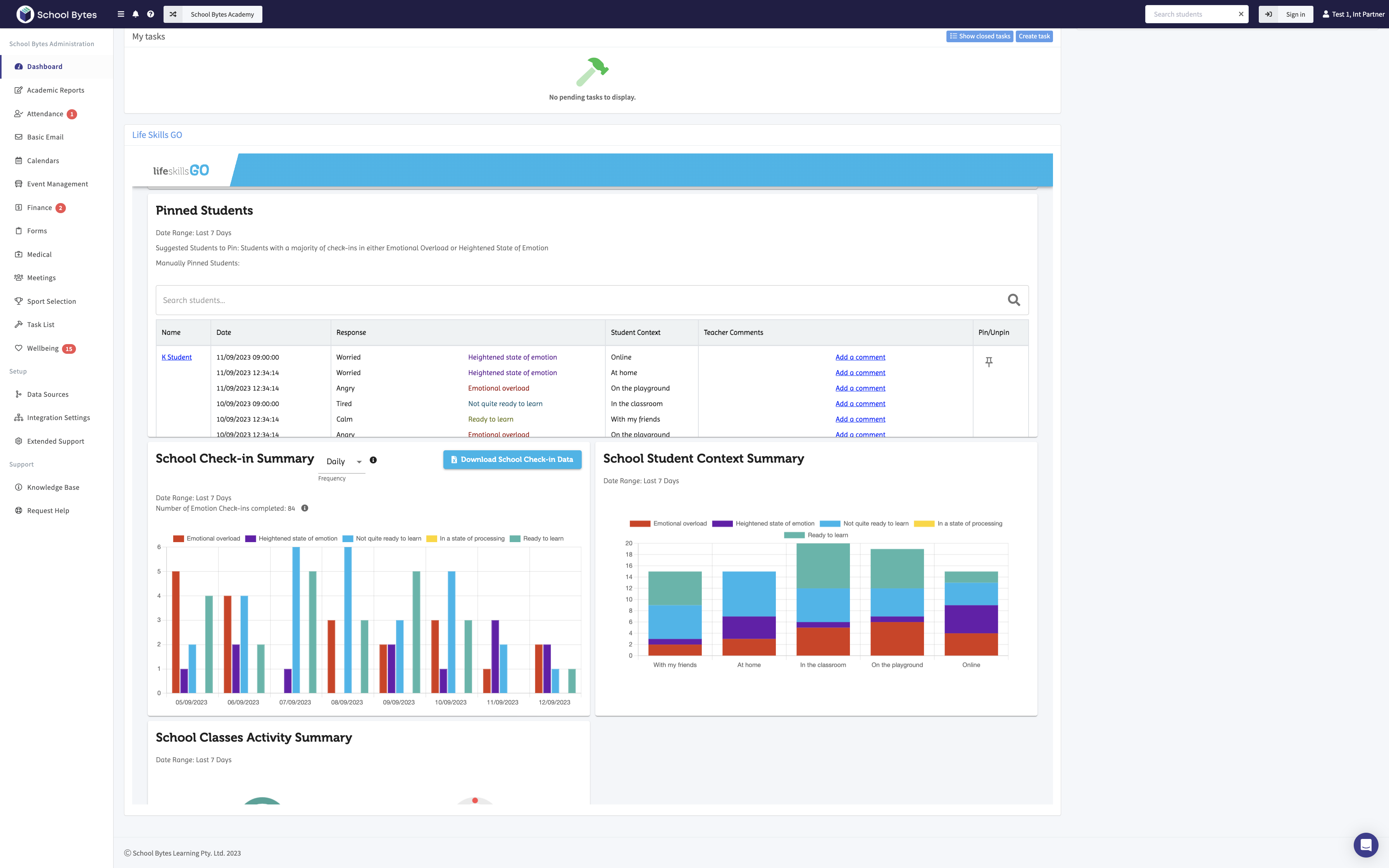Unpin K Student using the pin icon

[988, 362]
